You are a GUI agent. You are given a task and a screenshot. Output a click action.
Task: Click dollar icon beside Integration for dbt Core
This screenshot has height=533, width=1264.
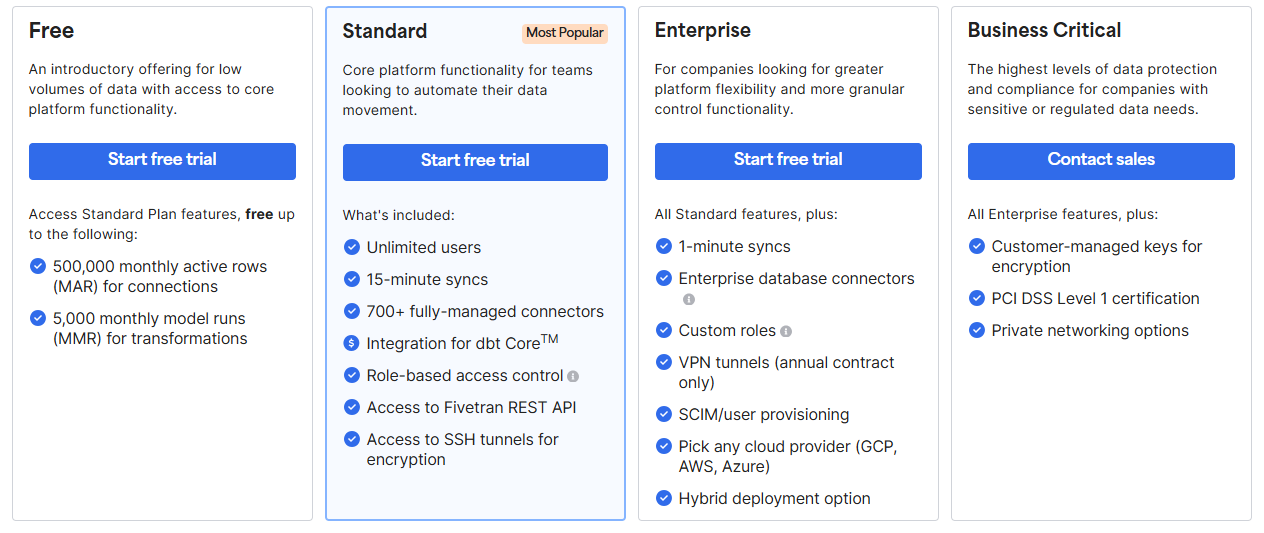tap(351, 343)
